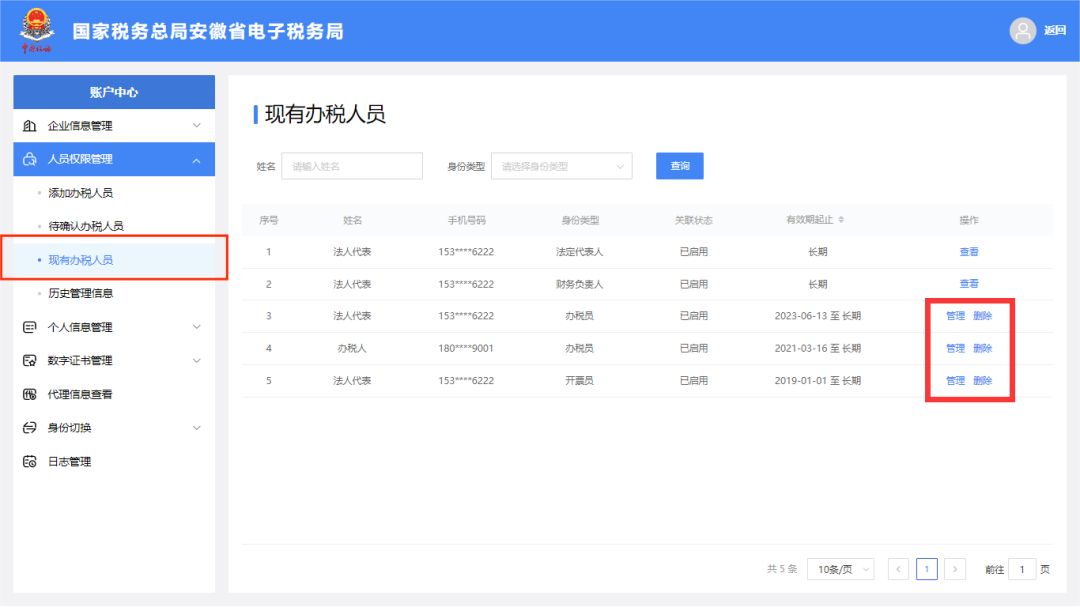1080x607 pixels.
Task: Click 管理 for row 5 开票员
Action: point(955,380)
